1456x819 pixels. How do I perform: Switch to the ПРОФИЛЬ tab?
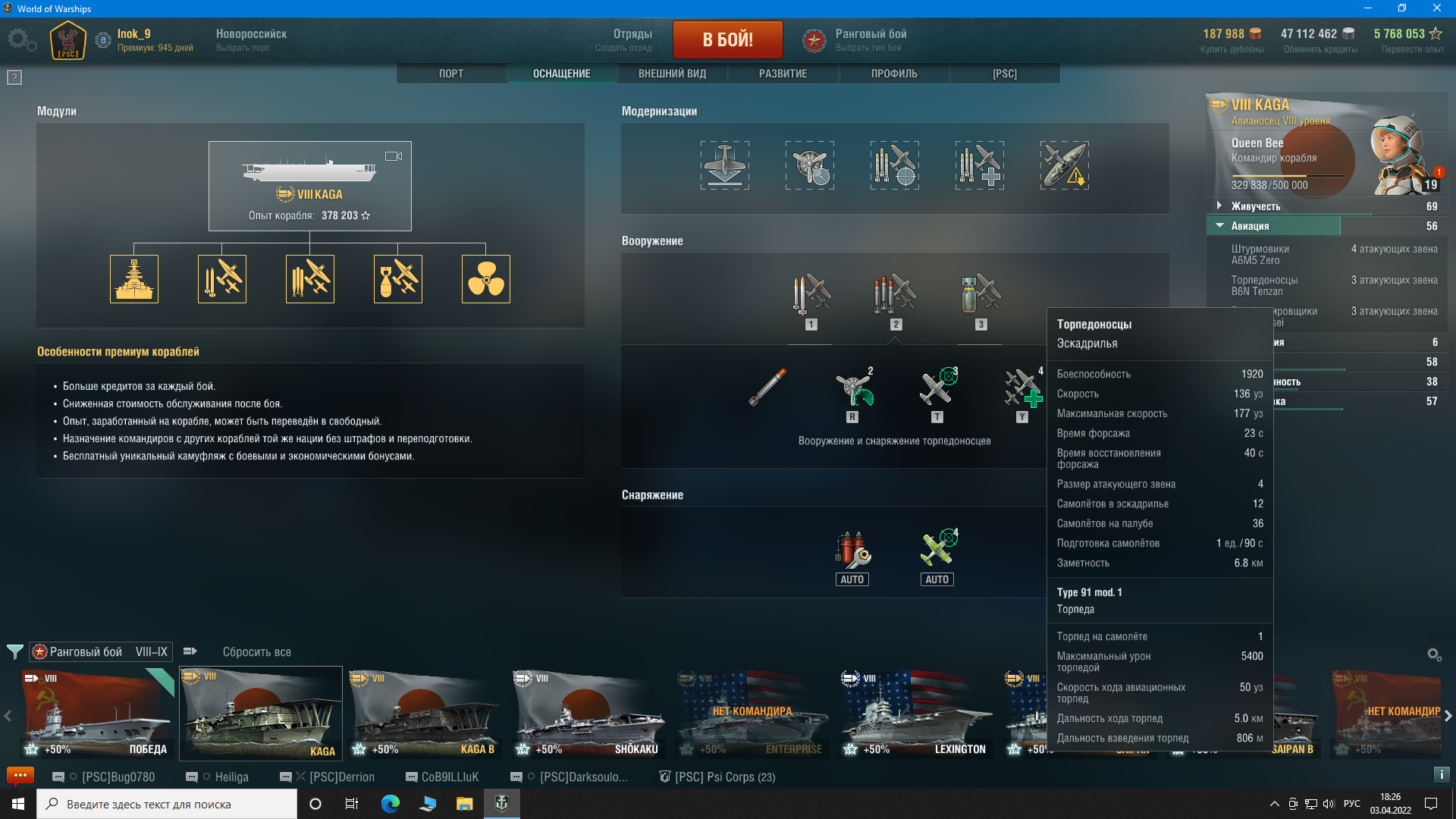(x=894, y=74)
